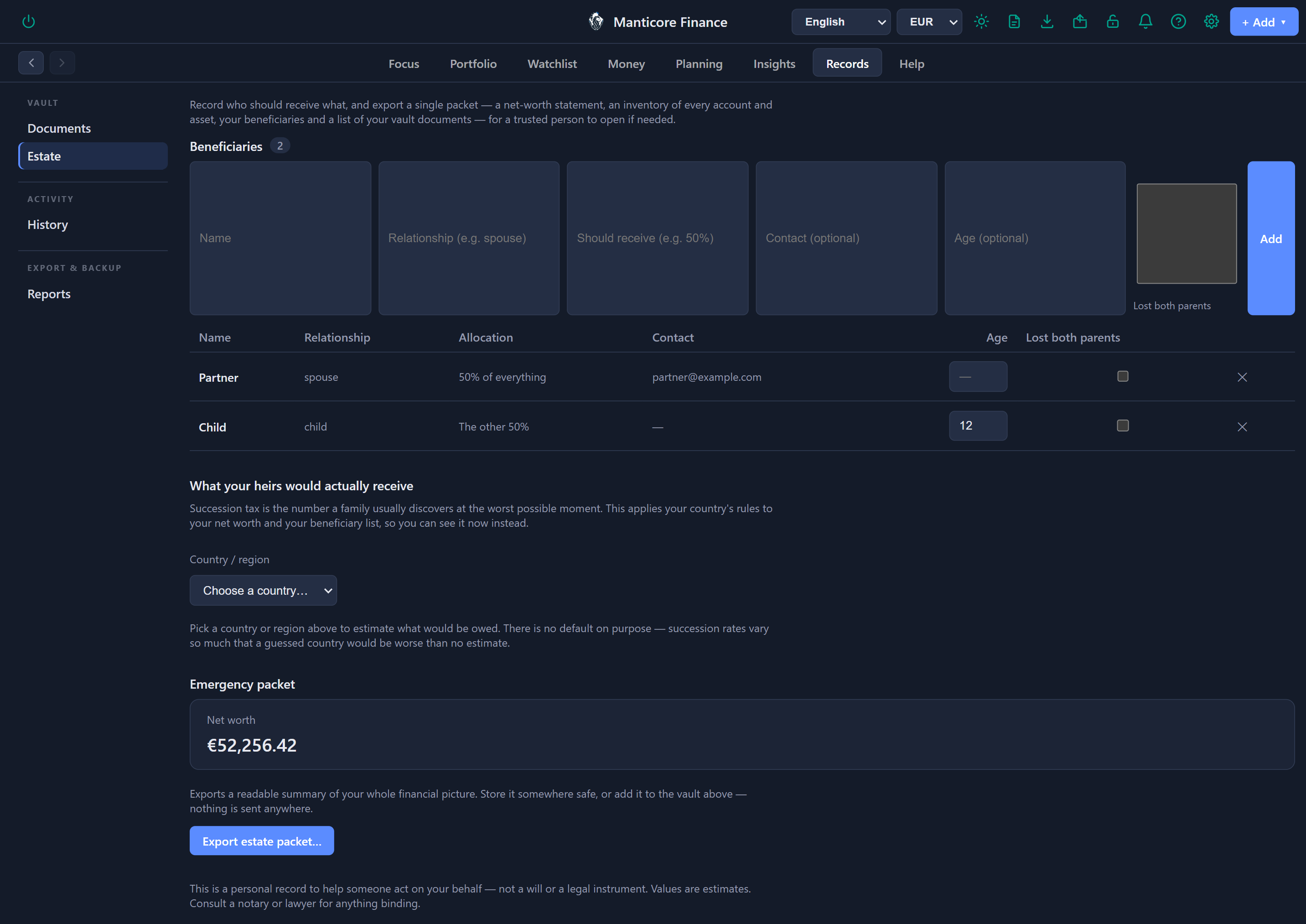Viewport: 1306px width, 924px height.
Task: Open the settings gear icon
Action: pyautogui.click(x=1212, y=21)
